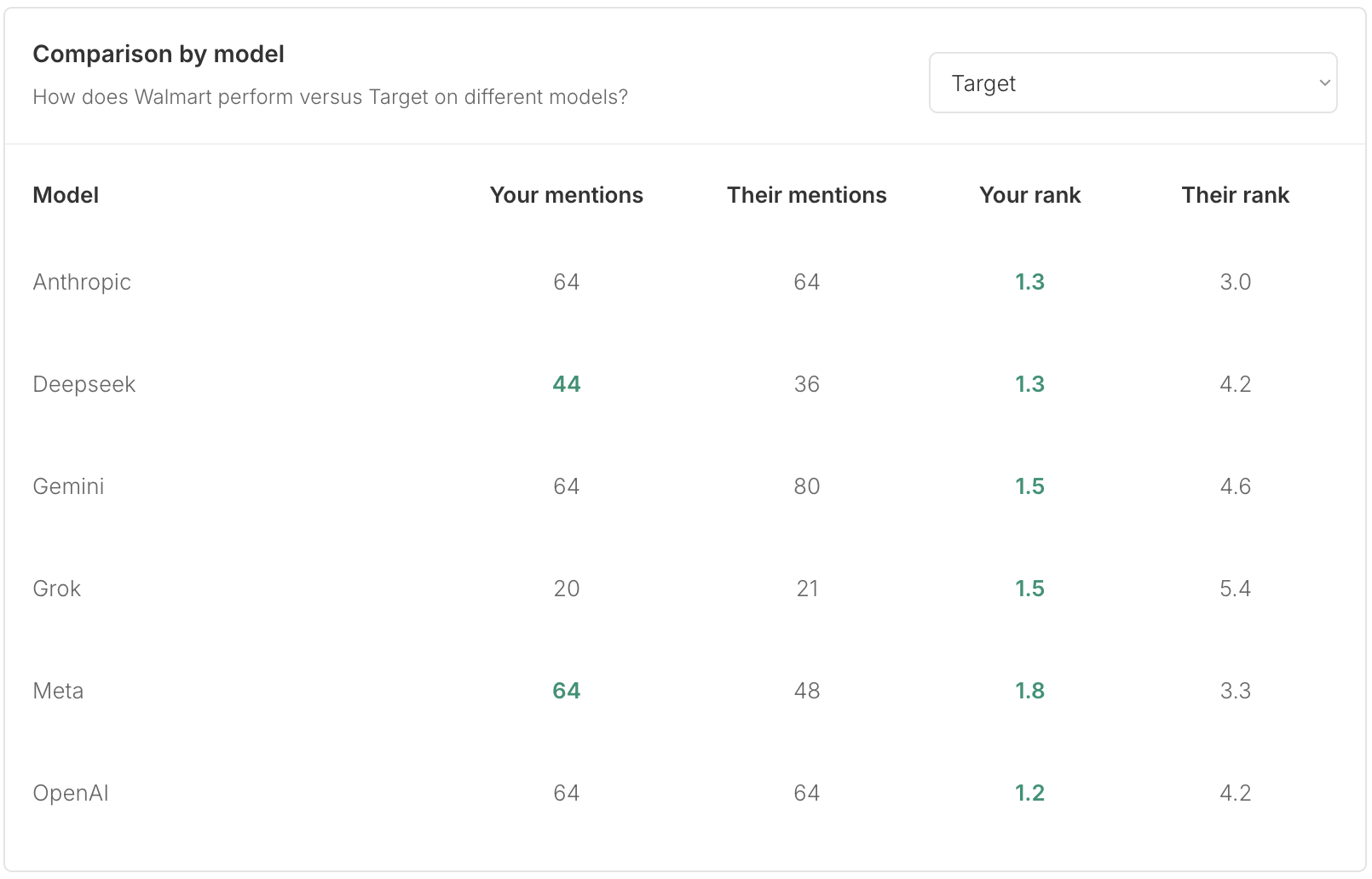Select the Gemini row label
Viewport: 1372px width, 879px height.
click(68, 486)
